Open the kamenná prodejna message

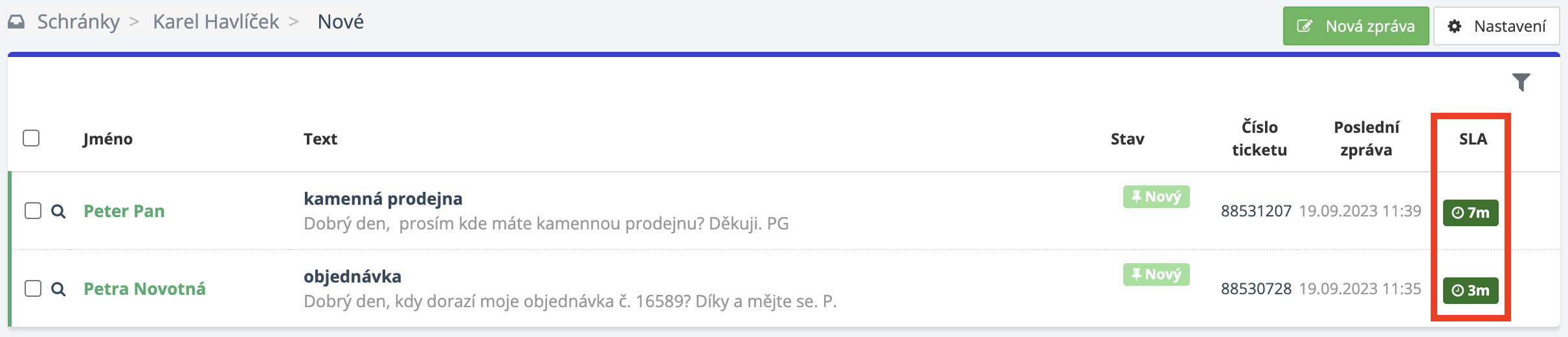tap(383, 199)
